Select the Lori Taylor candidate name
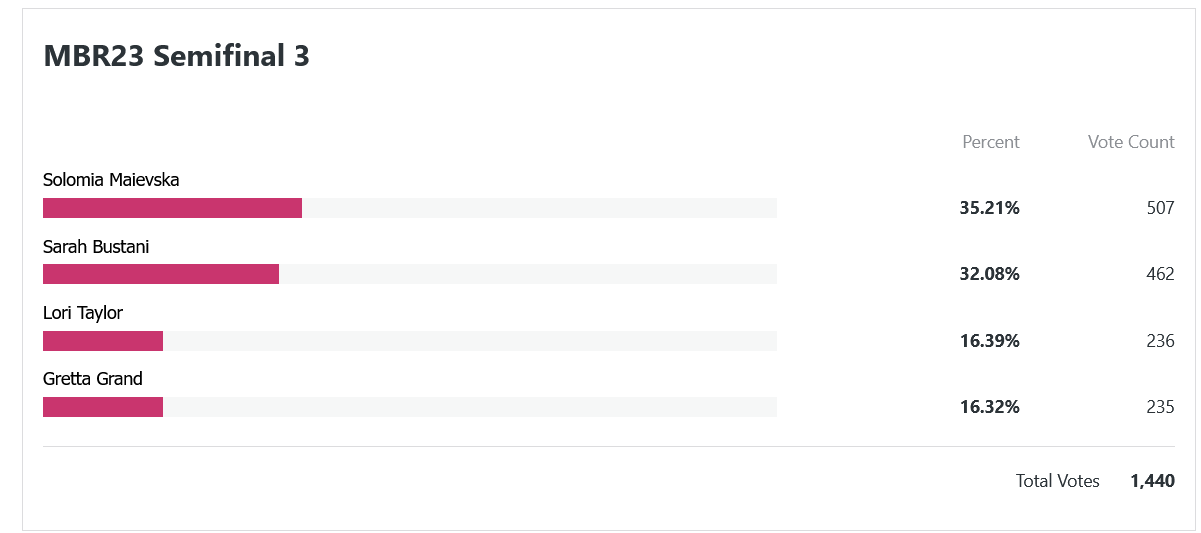Image resolution: width=1201 pixels, height=533 pixels. (83, 313)
